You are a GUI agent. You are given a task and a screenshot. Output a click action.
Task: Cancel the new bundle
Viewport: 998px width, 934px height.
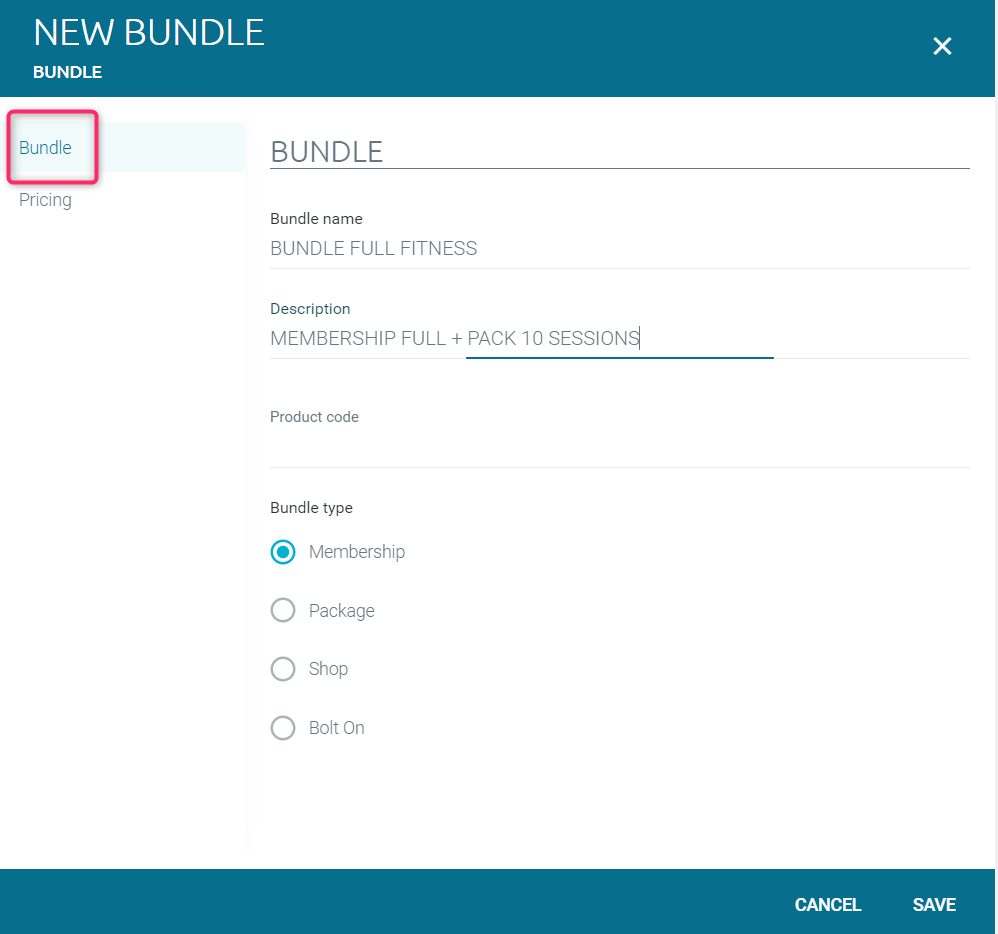(827, 904)
